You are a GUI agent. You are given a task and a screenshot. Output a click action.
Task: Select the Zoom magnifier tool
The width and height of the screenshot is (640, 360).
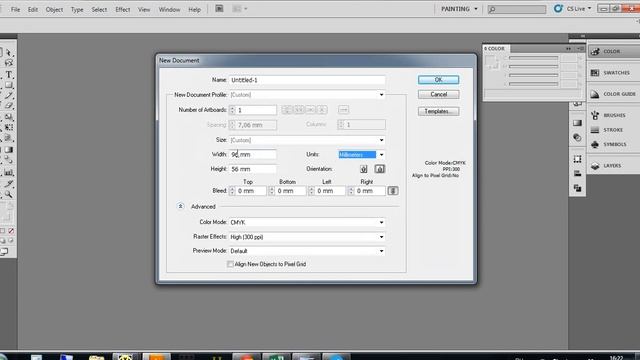(x=9, y=195)
